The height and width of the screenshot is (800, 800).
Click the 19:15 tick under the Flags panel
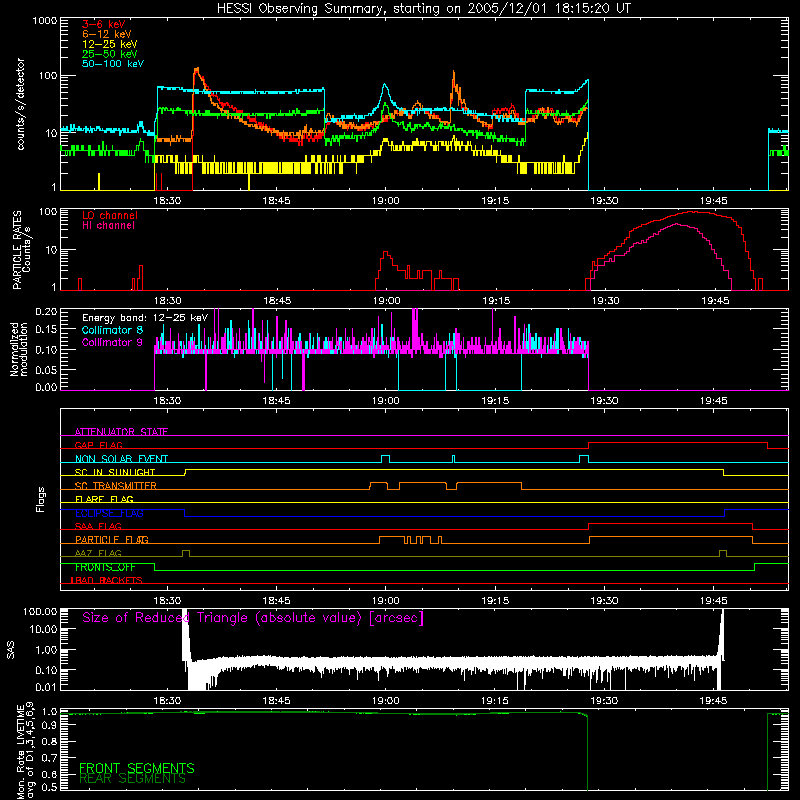coord(495,601)
